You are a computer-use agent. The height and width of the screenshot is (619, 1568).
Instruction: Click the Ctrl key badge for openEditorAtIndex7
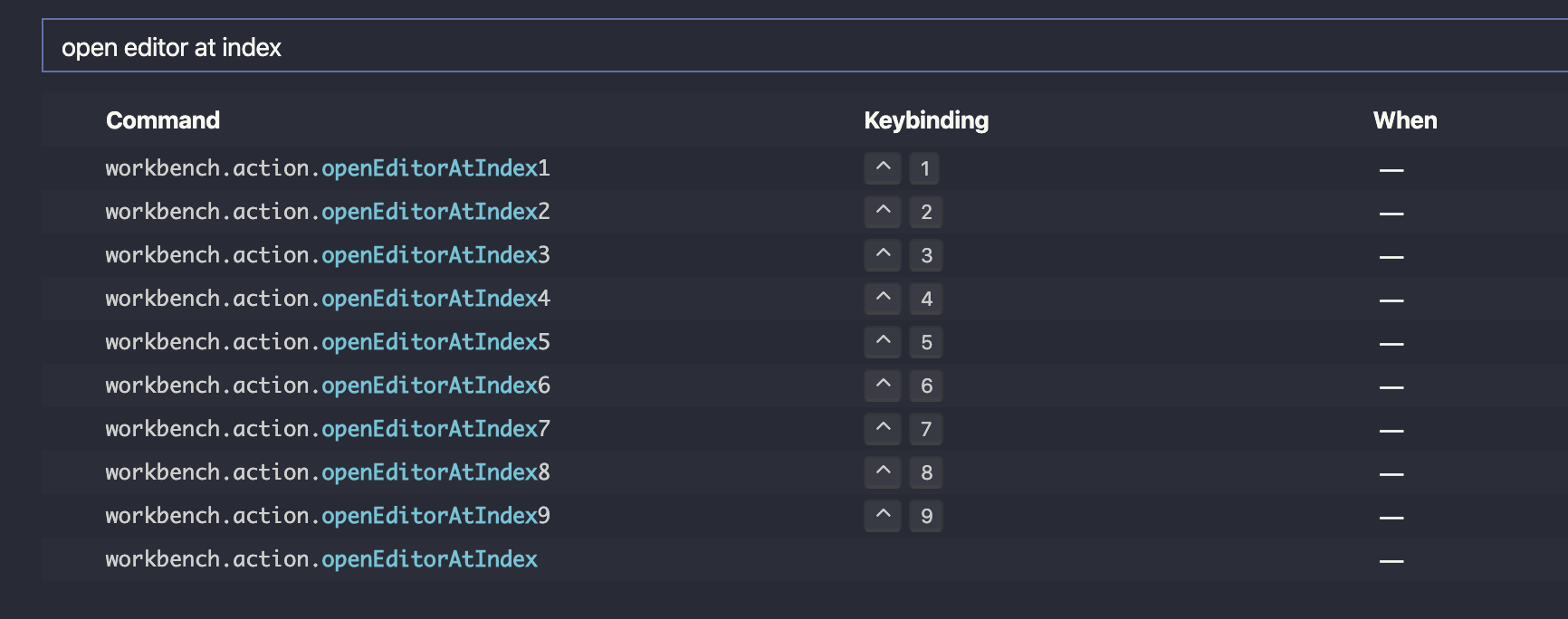click(x=881, y=429)
